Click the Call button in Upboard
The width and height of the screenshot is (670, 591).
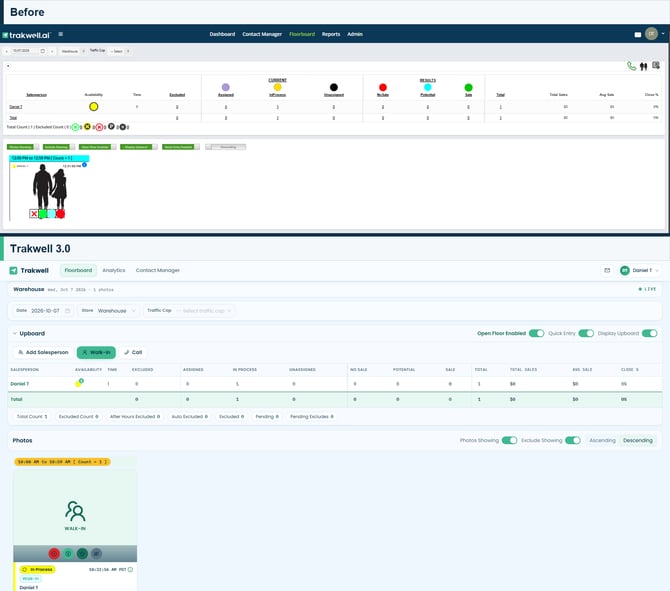(133, 353)
